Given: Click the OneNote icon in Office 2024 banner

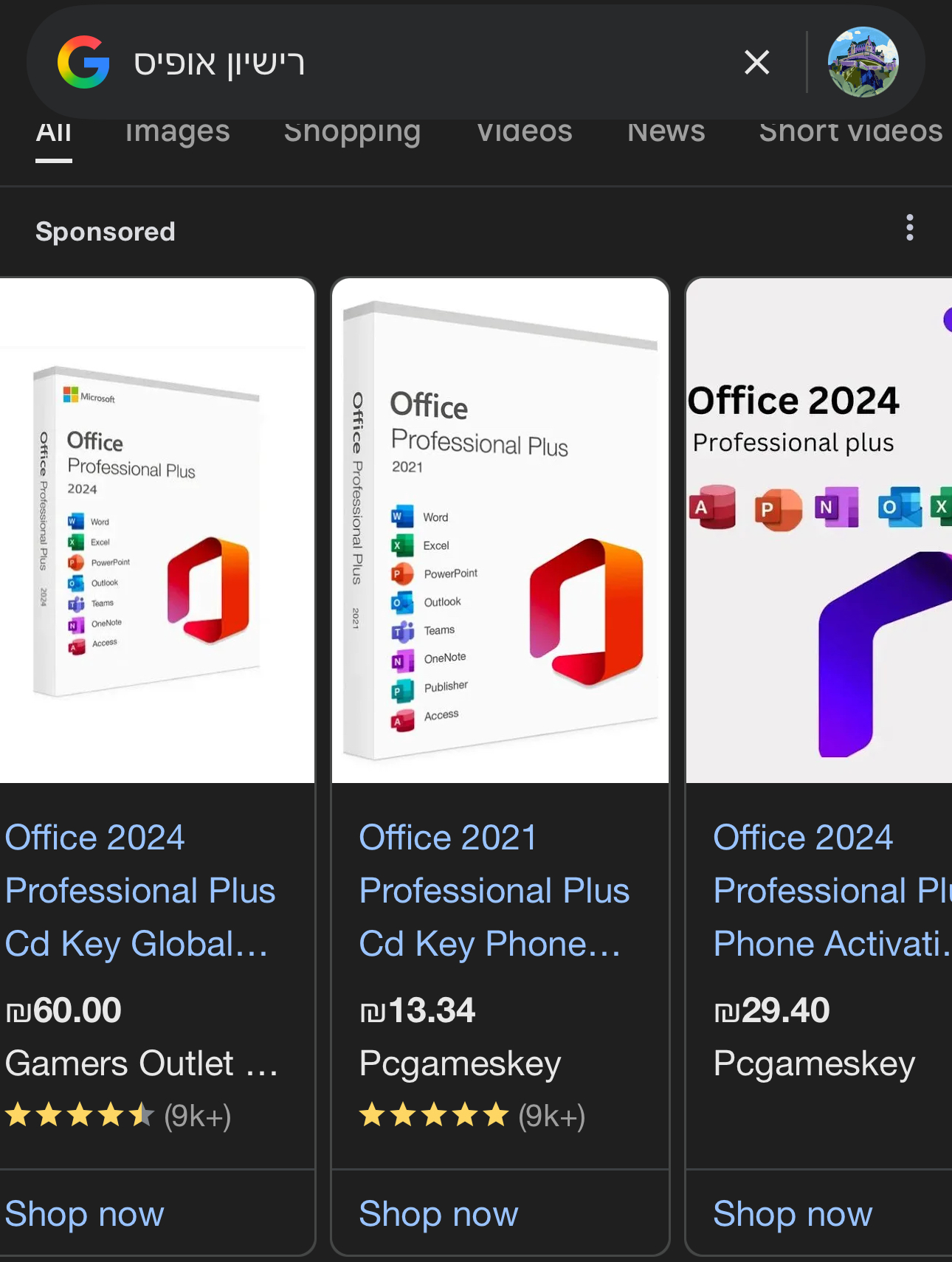Looking at the screenshot, I should tap(837, 507).
